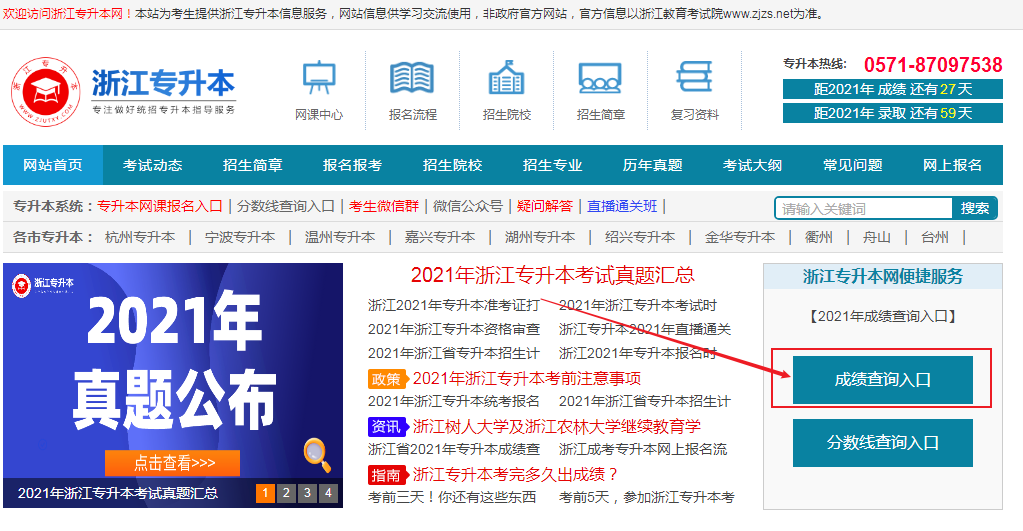
Task: Click the 招生简章 icon
Action: [600, 79]
